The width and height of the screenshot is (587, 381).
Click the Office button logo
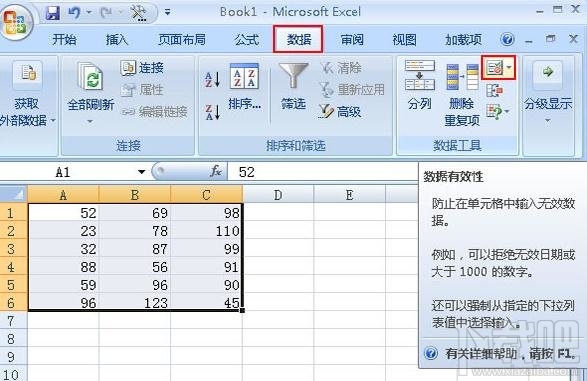coord(16,22)
